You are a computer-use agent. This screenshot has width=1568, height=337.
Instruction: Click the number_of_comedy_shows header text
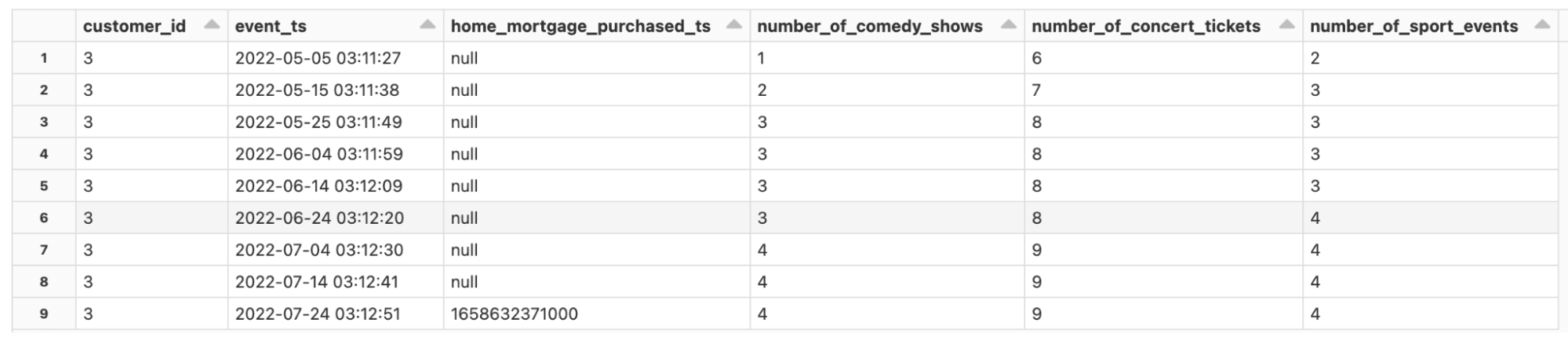(x=869, y=26)
